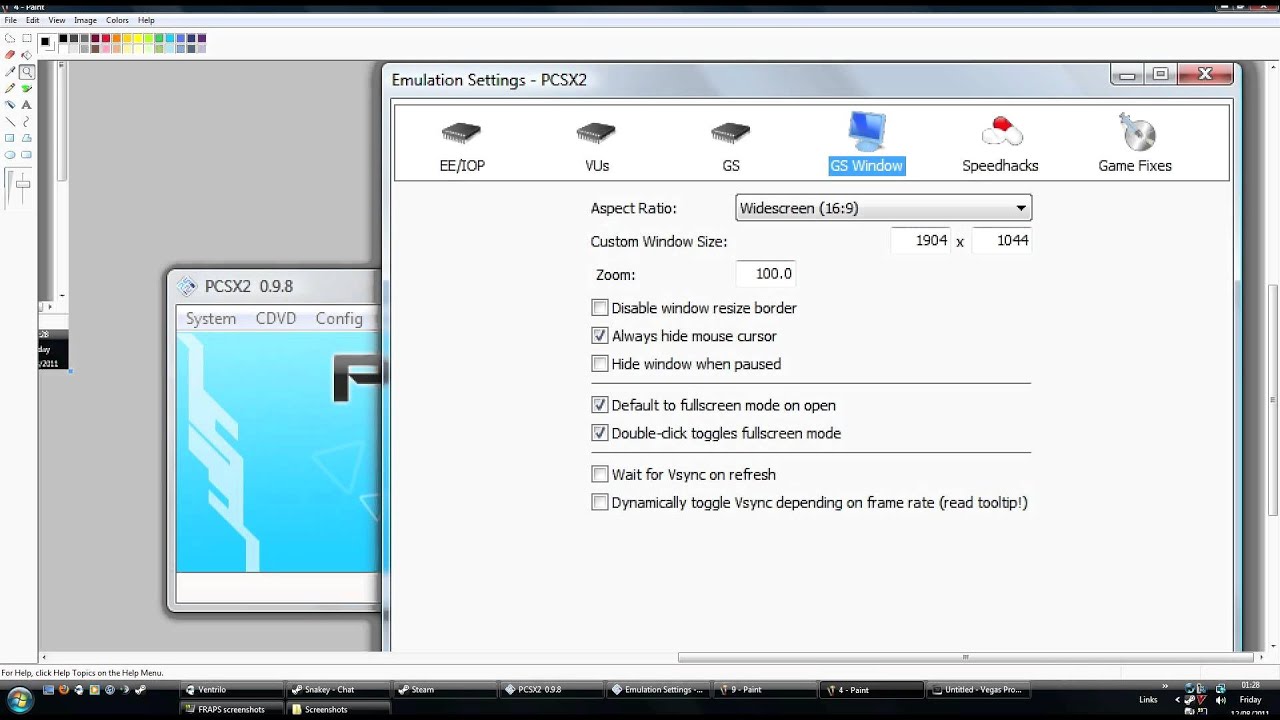Select the Text tool in Paint
The image size is (1280, 720).
(27, 105)
